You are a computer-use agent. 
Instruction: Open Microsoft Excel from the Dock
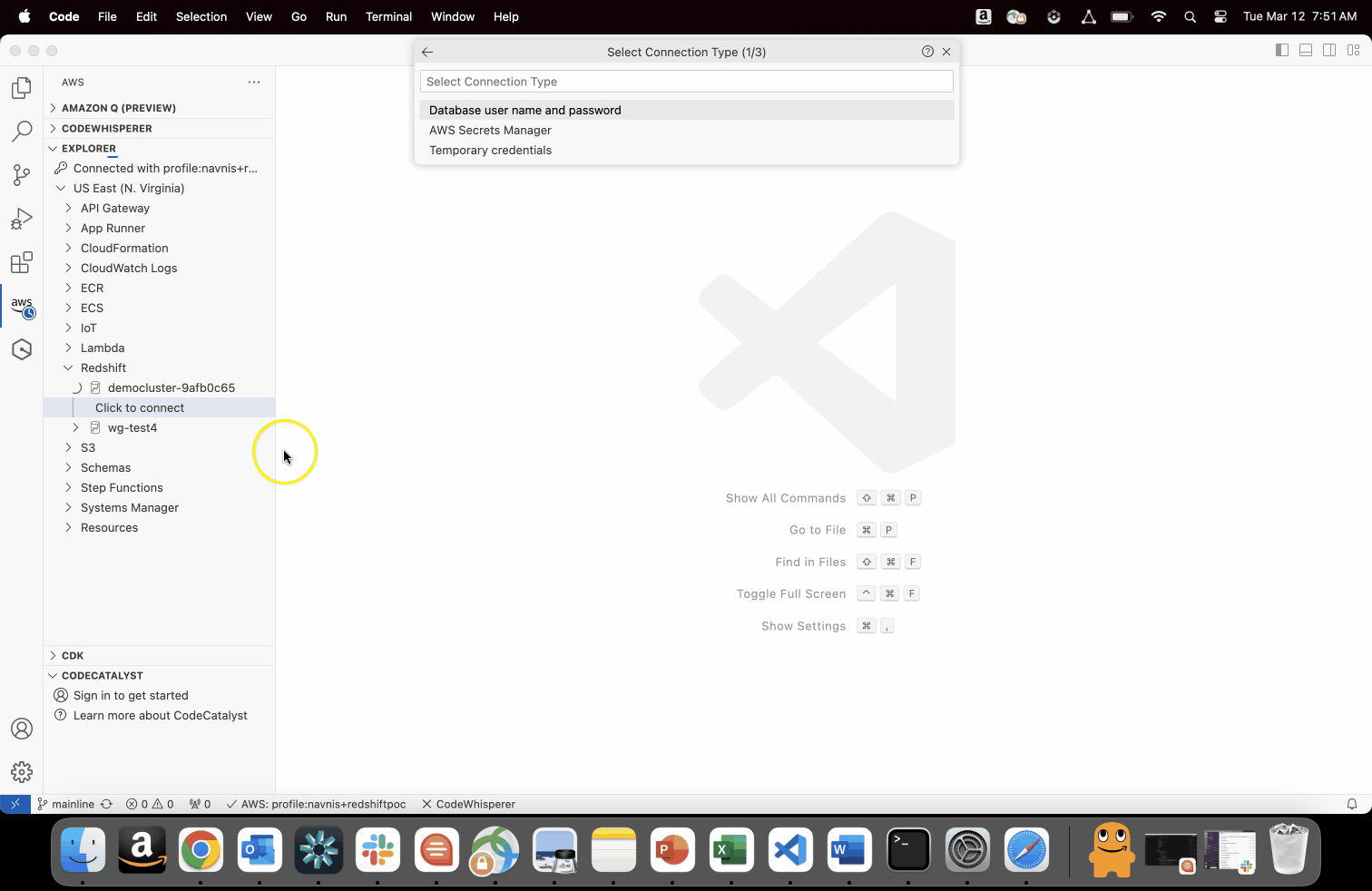pyautogui.click(x=731, y=850)
